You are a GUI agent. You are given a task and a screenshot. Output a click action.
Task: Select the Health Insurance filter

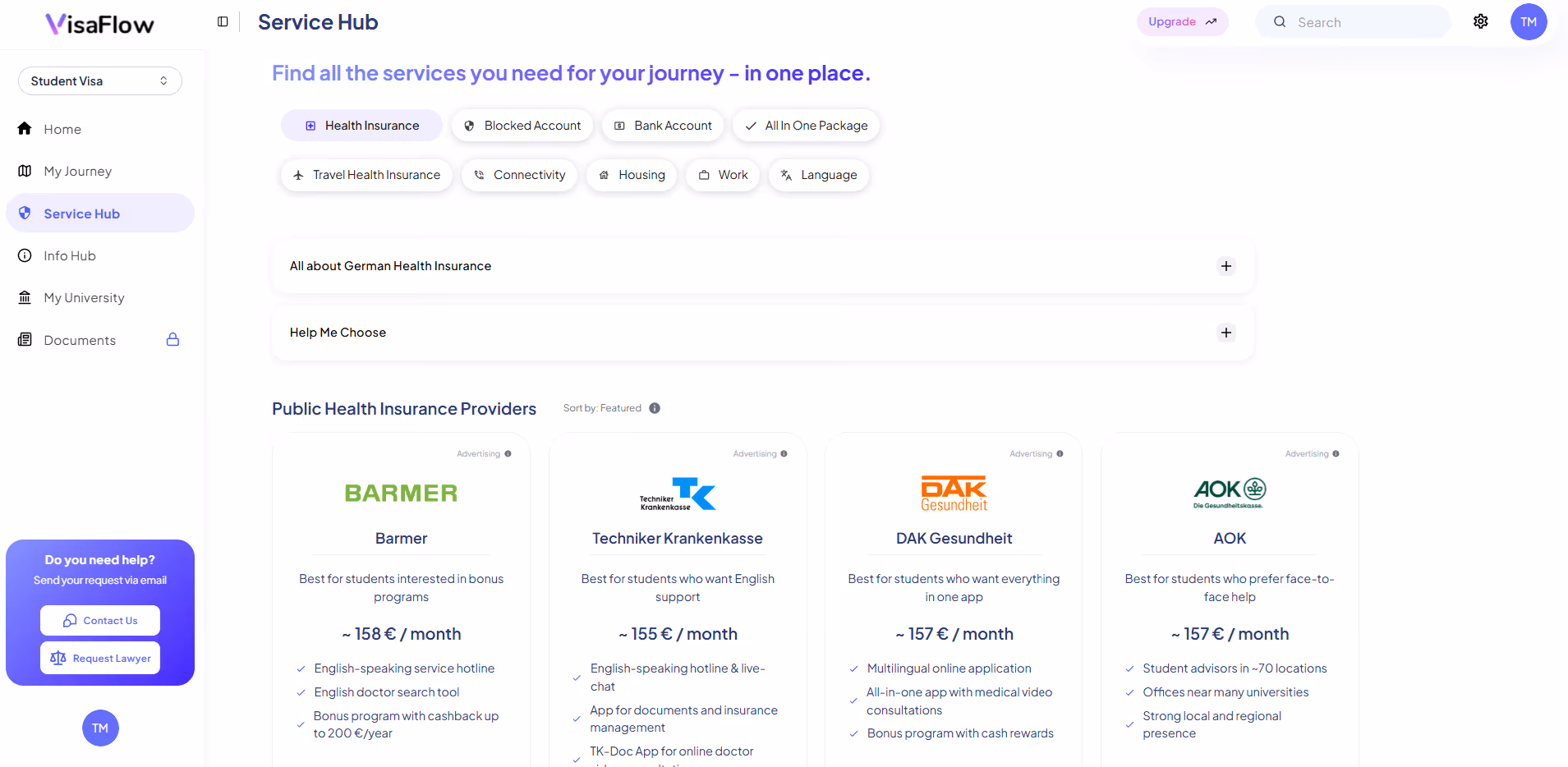361,125
